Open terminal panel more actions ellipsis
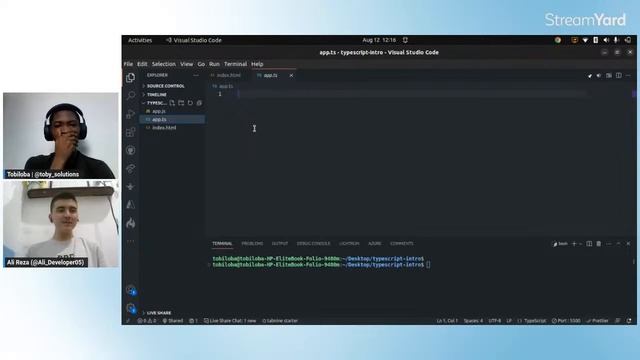Image resolution: width=640 pixels, height=360 pixels. (x=609, y=244)
